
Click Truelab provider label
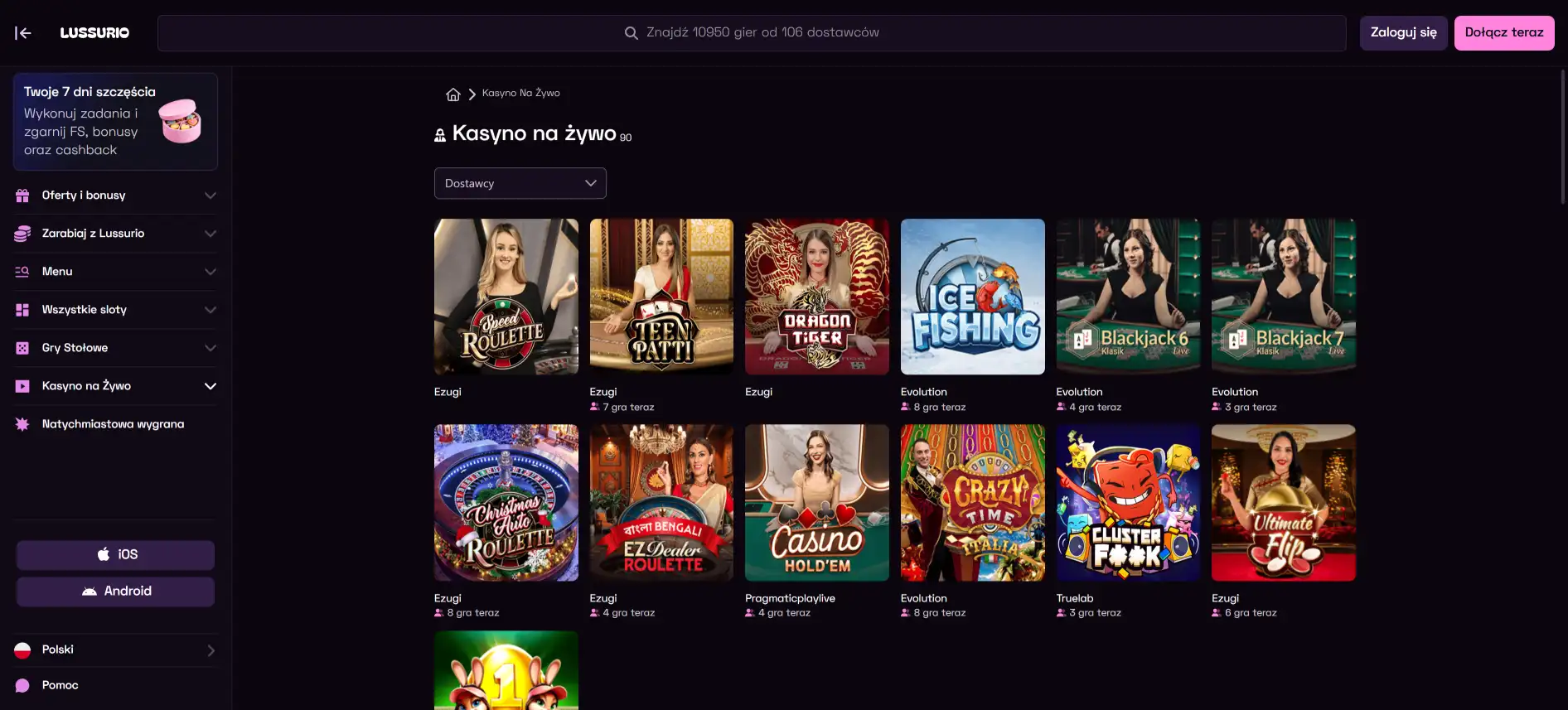(1075, 598)
